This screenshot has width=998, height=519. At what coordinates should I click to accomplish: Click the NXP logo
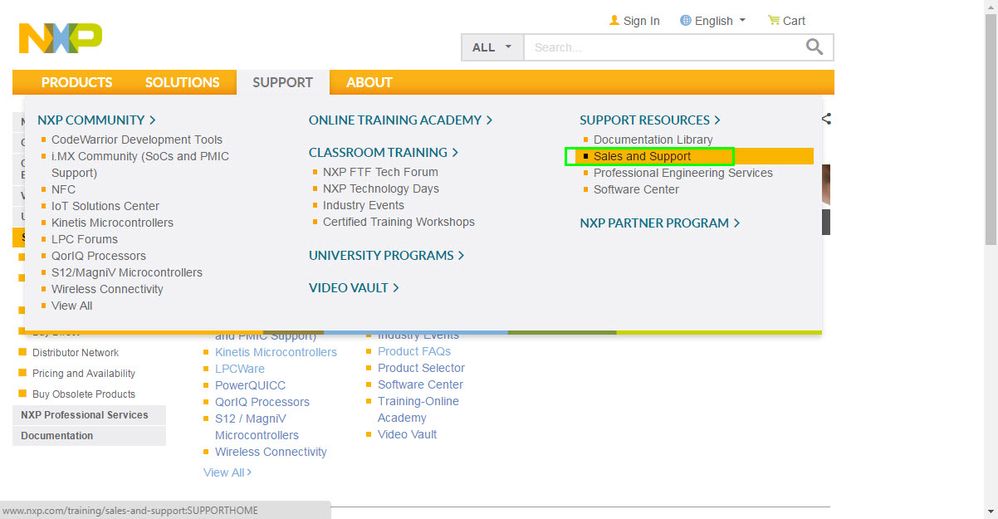point(60,38)
